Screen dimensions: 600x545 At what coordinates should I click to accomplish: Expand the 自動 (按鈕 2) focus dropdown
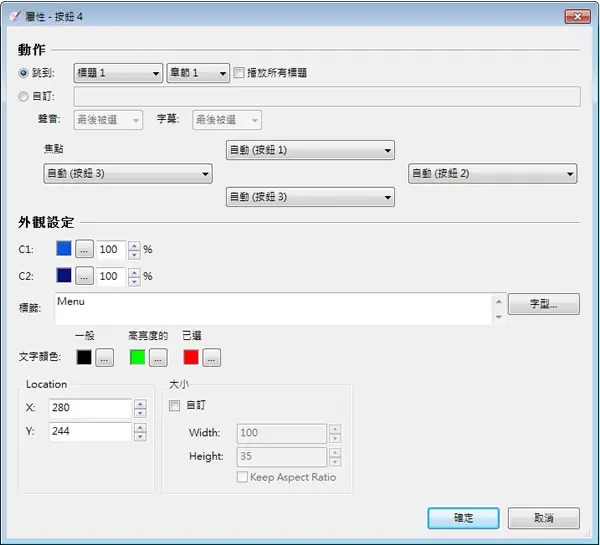click(x=492, y=173)
